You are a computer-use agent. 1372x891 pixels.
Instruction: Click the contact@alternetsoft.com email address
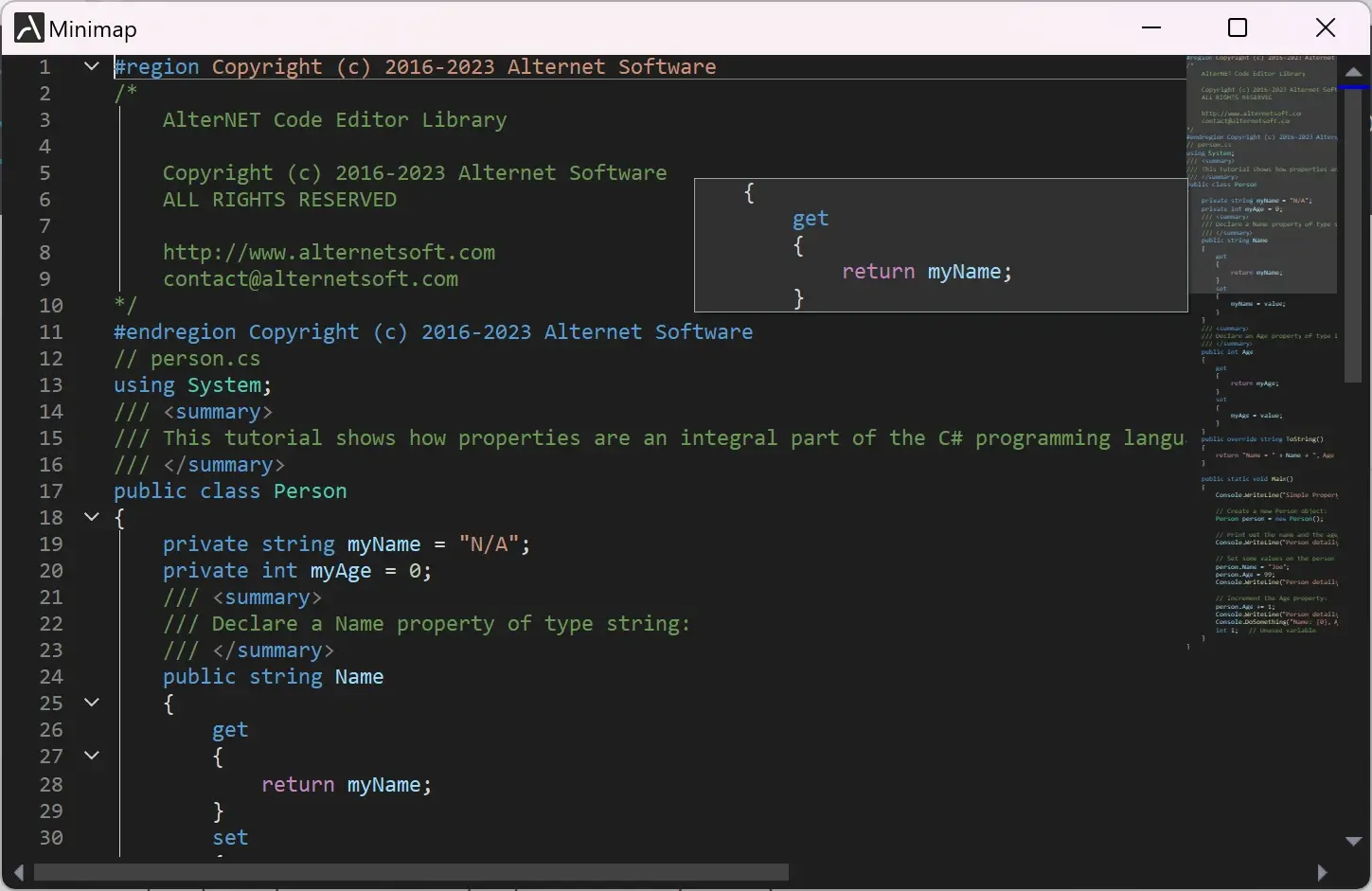pyautogui.click(x=311, y=279)
